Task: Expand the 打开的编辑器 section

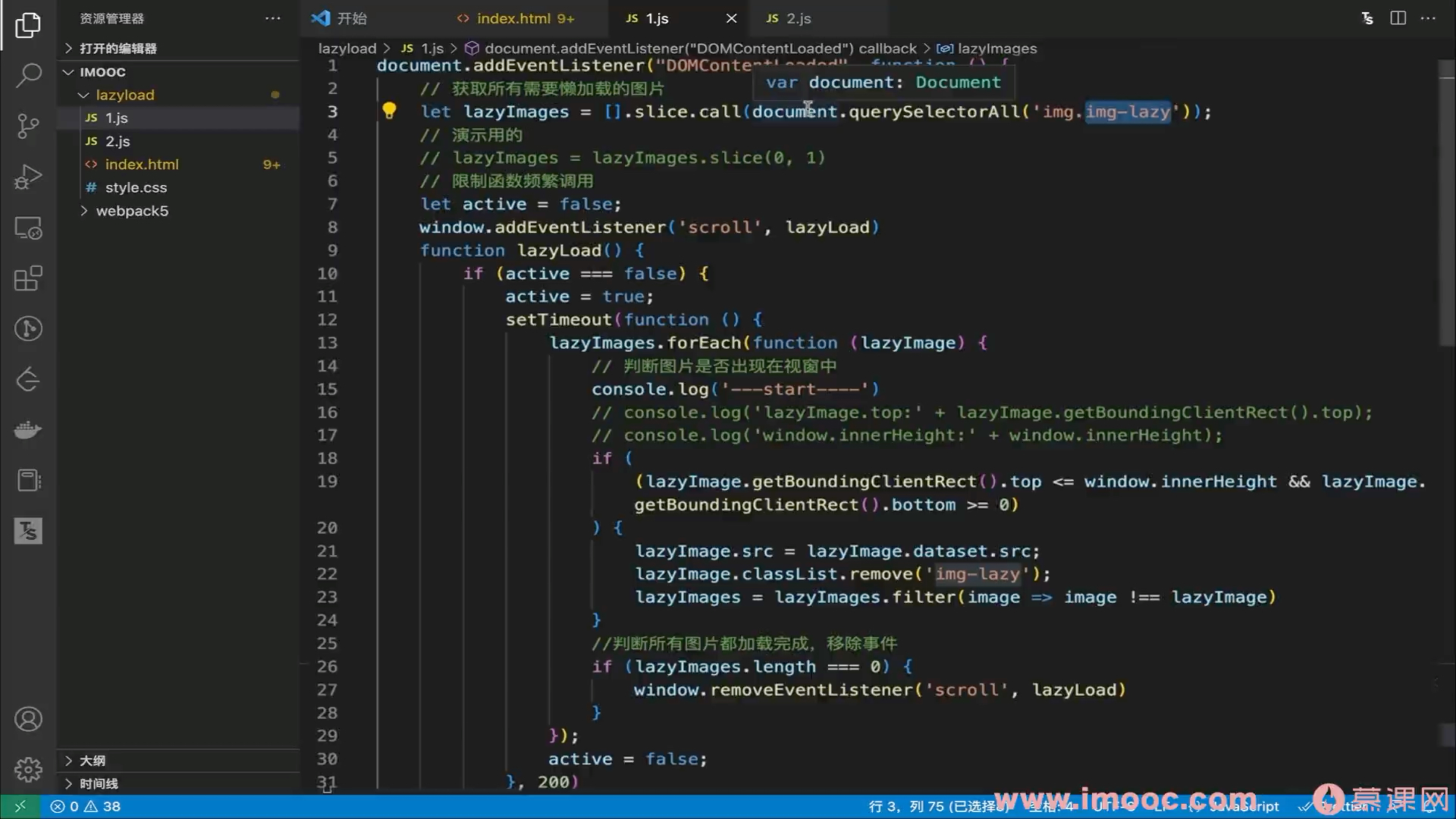Action: (118, 49)
